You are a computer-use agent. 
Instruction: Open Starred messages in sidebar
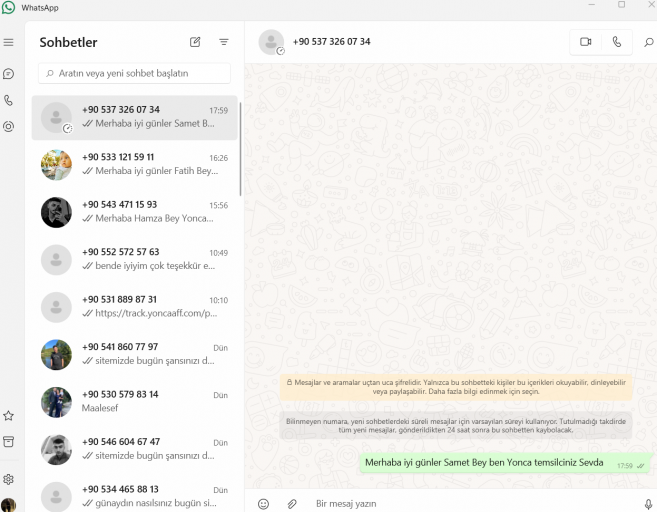[x=8, y=416]
